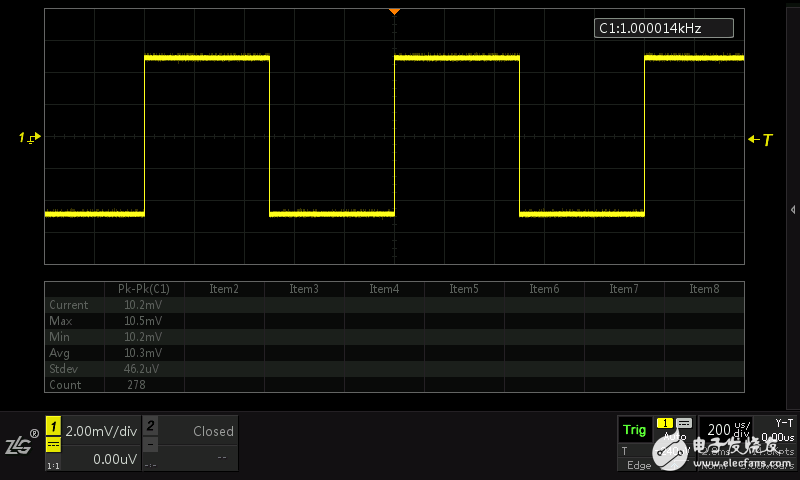
Task: Toggle the channel 2 number badge
Action: click(x=150, y=426)
